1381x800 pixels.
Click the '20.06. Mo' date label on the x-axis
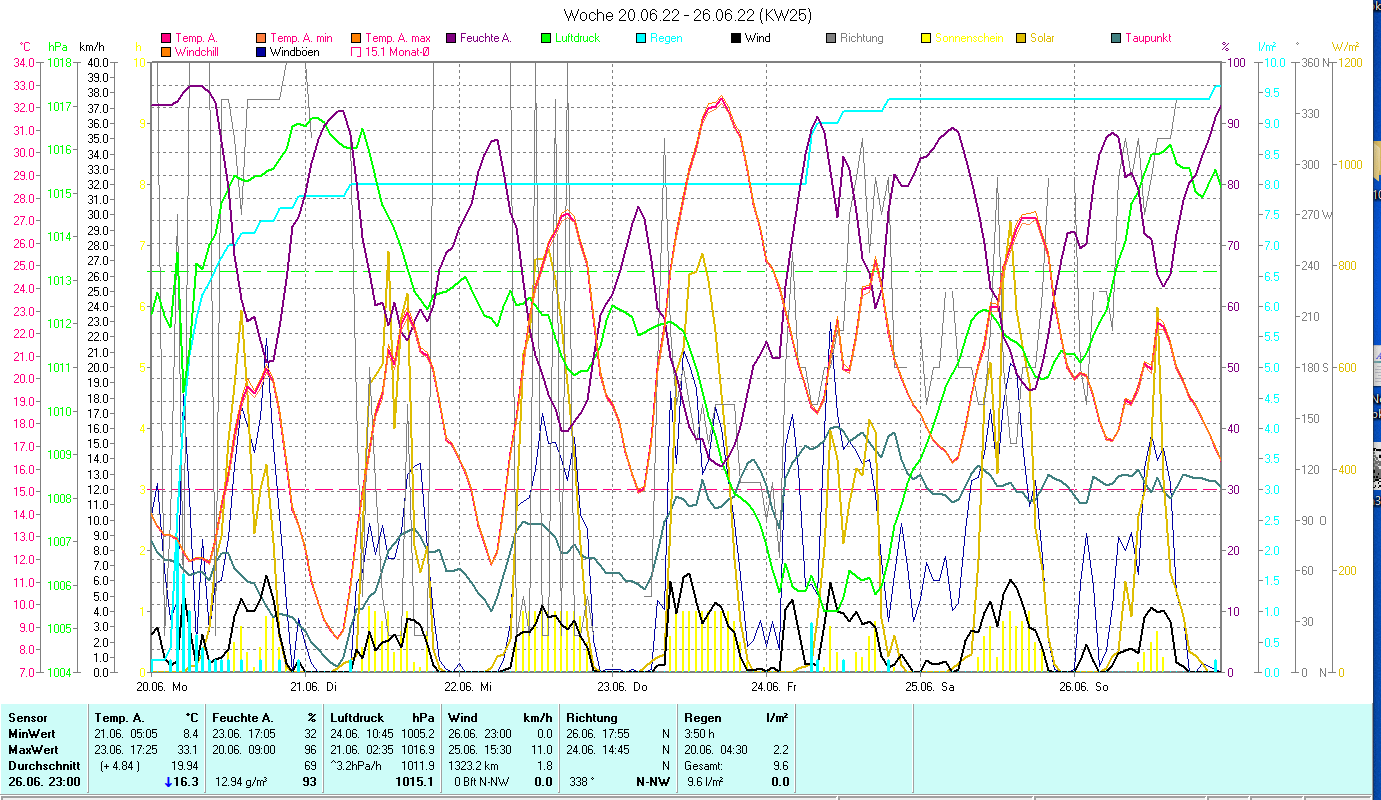click(x=162, y=687)
